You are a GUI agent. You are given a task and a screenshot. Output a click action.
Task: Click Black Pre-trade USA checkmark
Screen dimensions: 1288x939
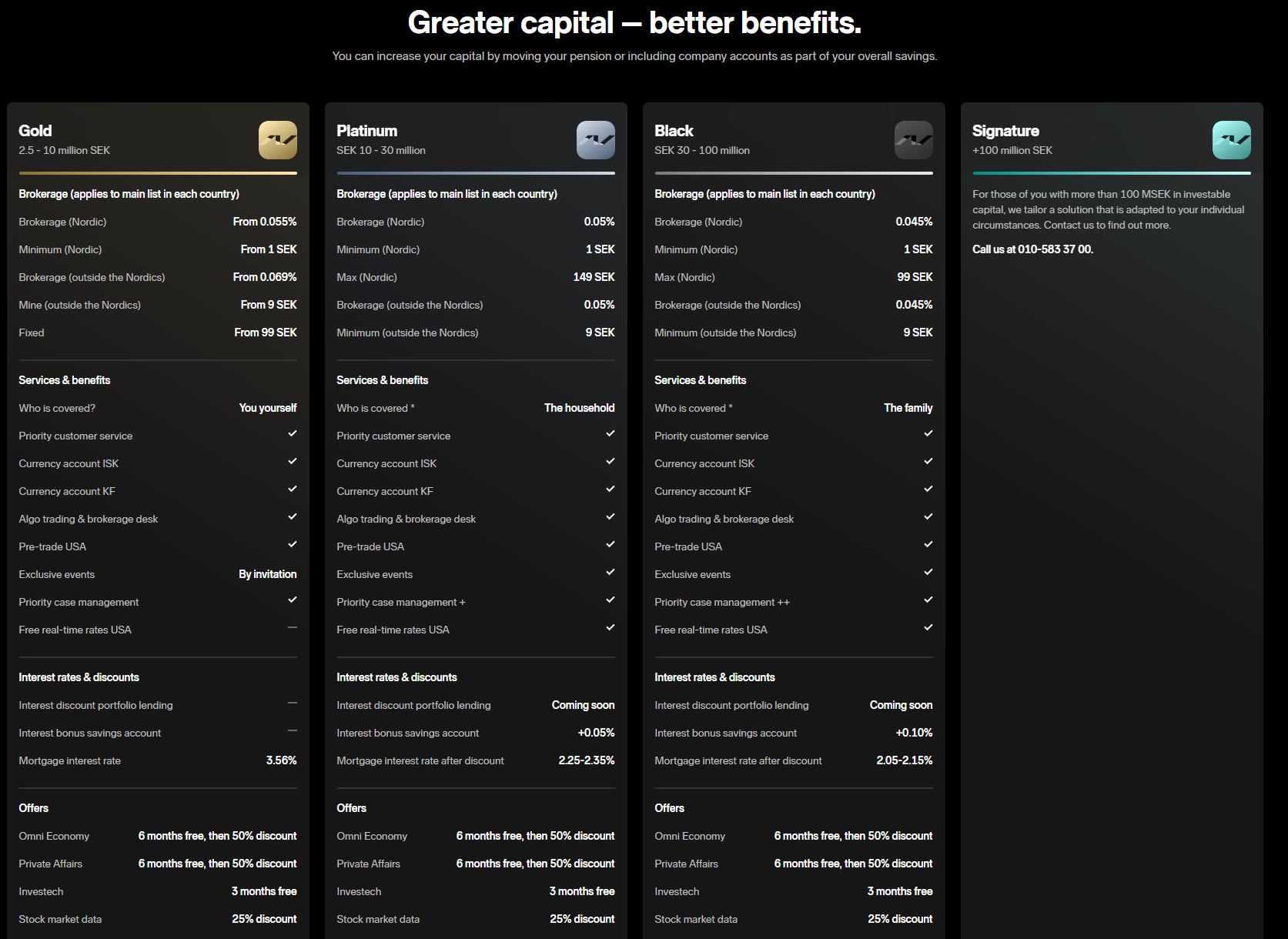coord(928,545)
